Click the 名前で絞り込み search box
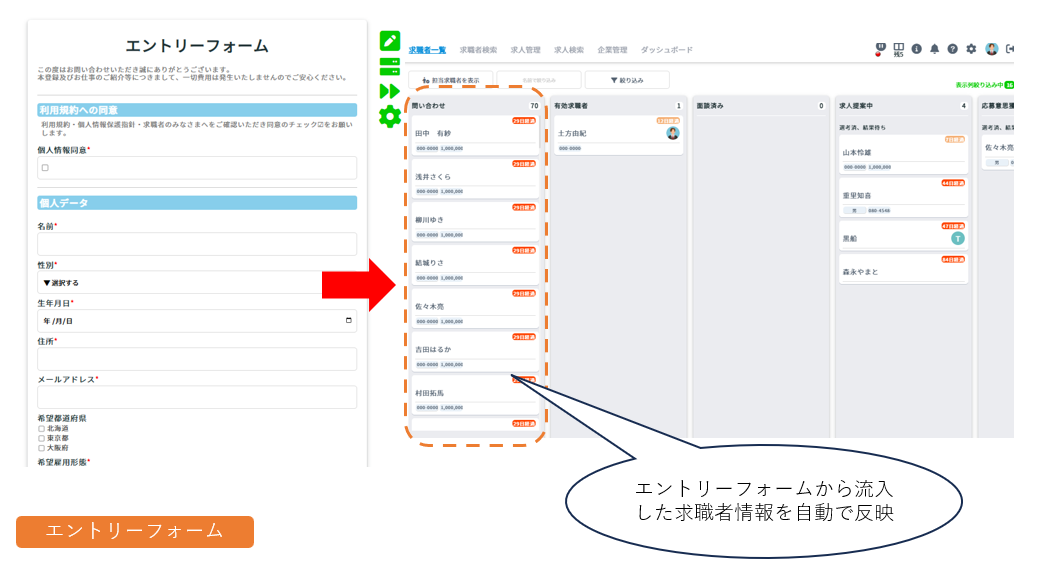 click(539, 80)
